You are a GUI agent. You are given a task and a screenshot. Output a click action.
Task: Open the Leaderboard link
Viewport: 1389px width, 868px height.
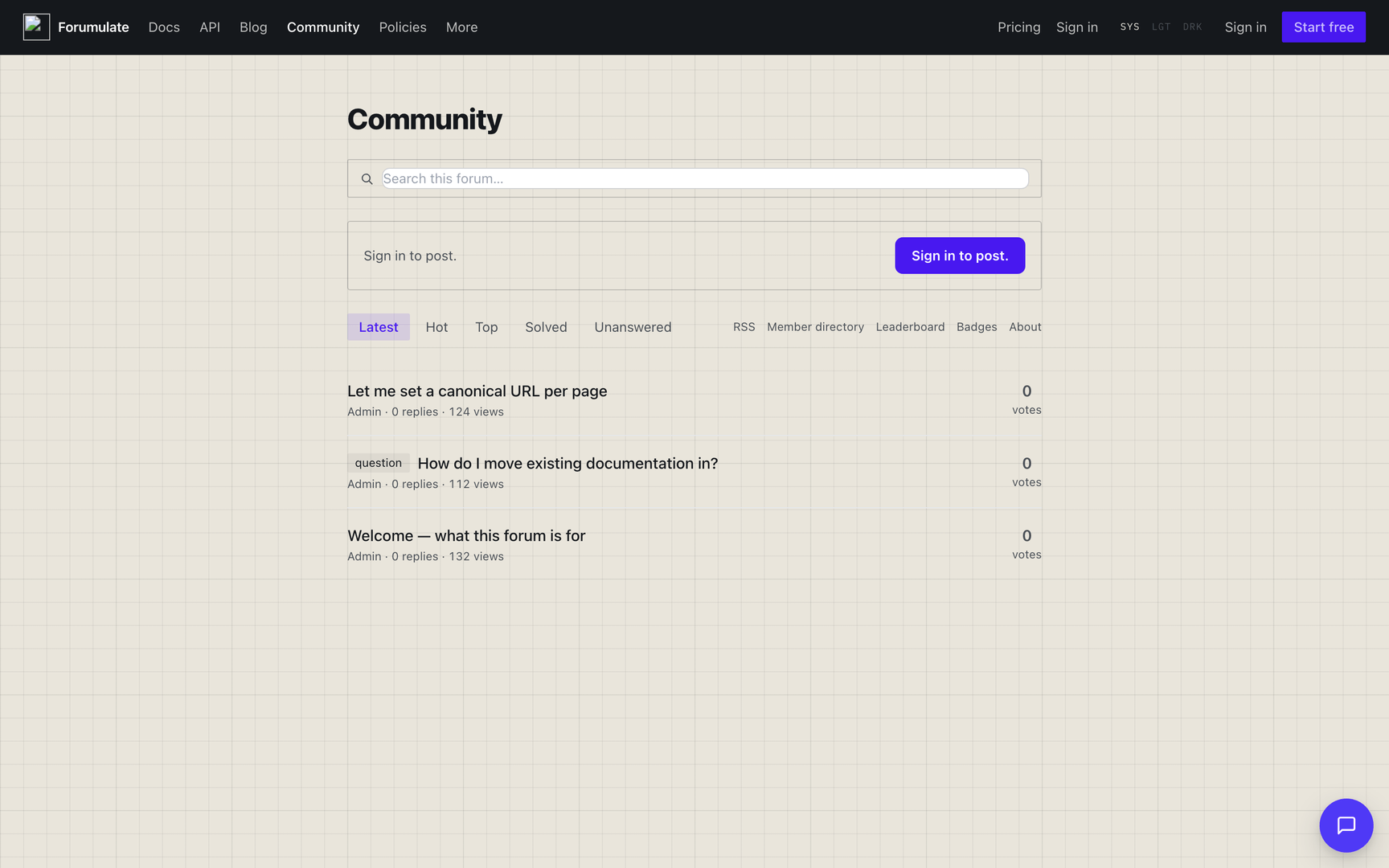click(x=910, y=327)
